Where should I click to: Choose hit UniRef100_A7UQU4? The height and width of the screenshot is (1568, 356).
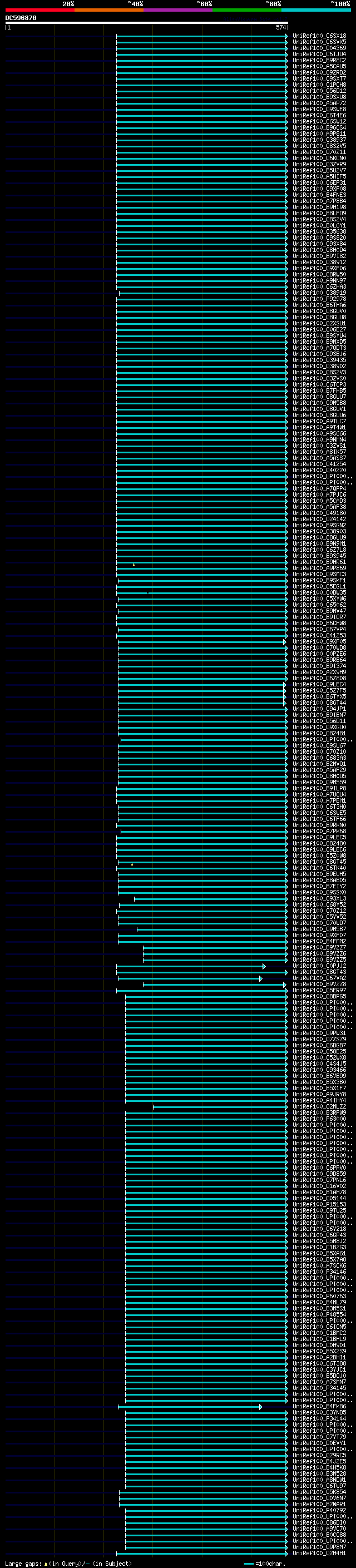[319, 794]
